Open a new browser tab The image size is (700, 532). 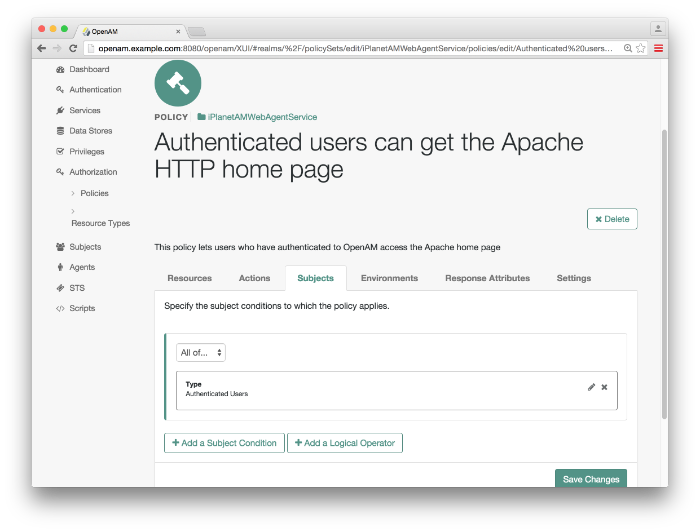tap(196, 32)
